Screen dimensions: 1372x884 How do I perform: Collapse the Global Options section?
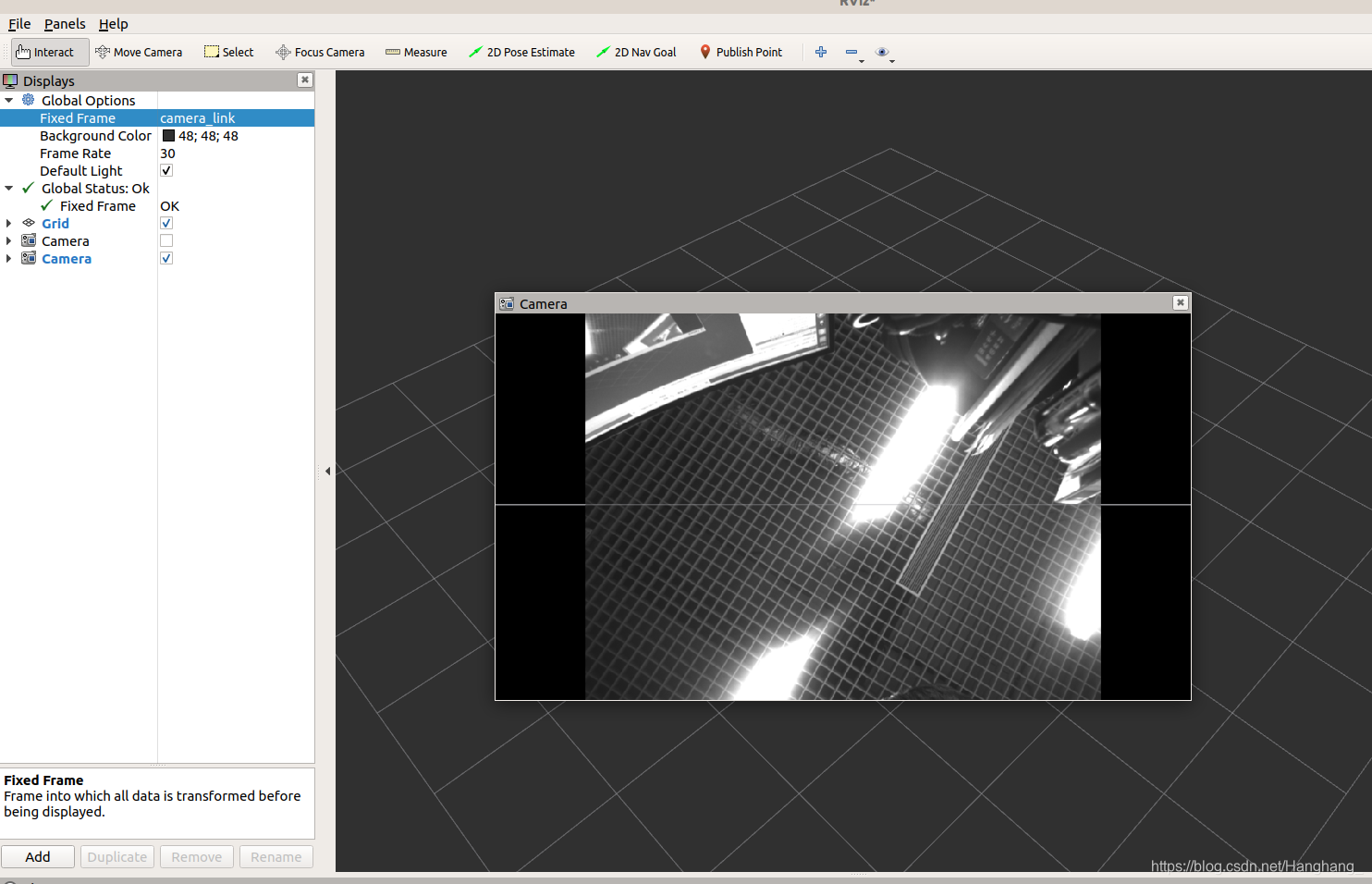click(x=9, y=100)
